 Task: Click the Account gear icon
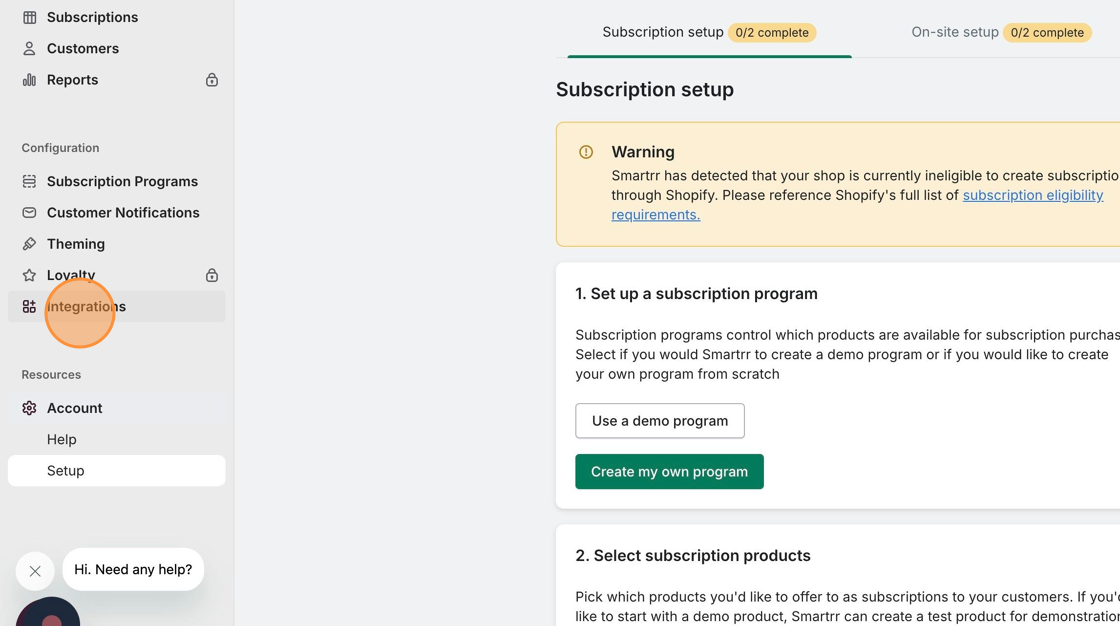(29, 408)
